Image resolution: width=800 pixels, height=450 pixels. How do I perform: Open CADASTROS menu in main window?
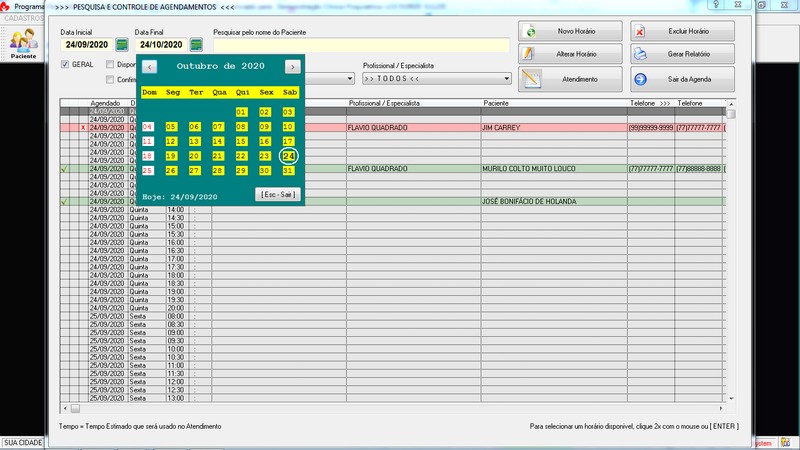pos(23,18)
